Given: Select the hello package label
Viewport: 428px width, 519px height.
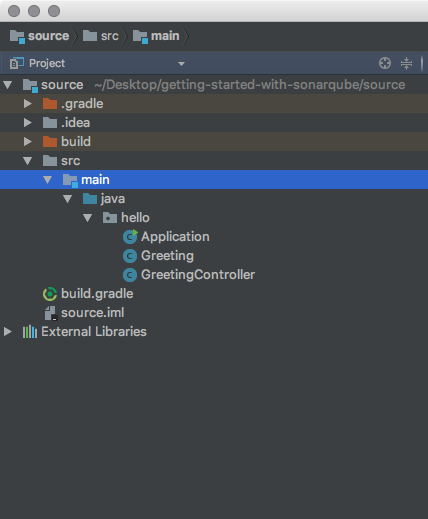Looking at the screenshot, I should (x=135, y=218).
